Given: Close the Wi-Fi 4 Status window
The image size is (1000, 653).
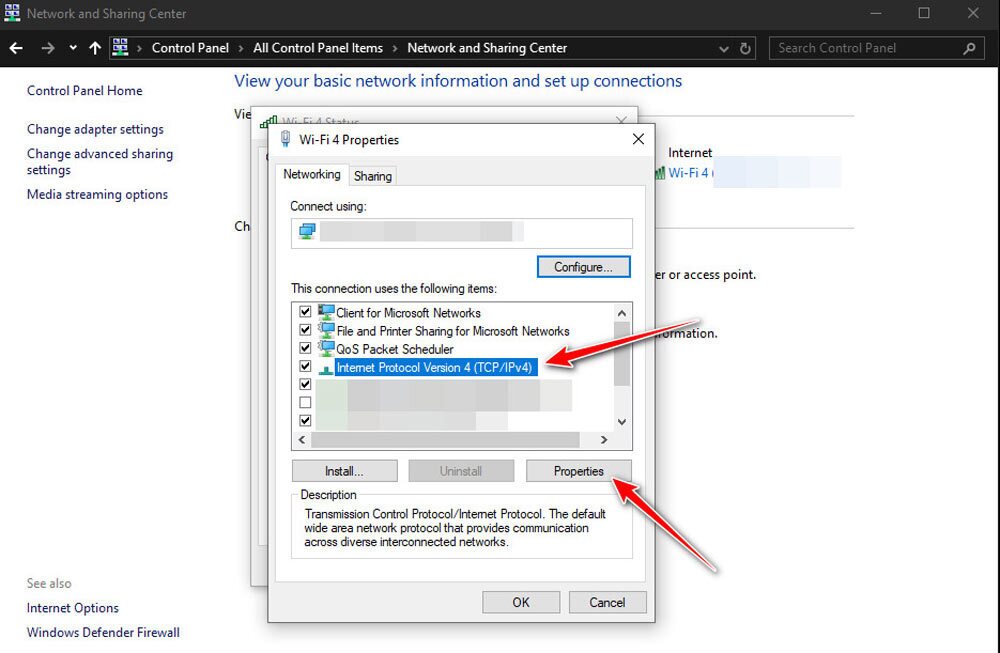Looking at the screenshot, I should point(621,119).
